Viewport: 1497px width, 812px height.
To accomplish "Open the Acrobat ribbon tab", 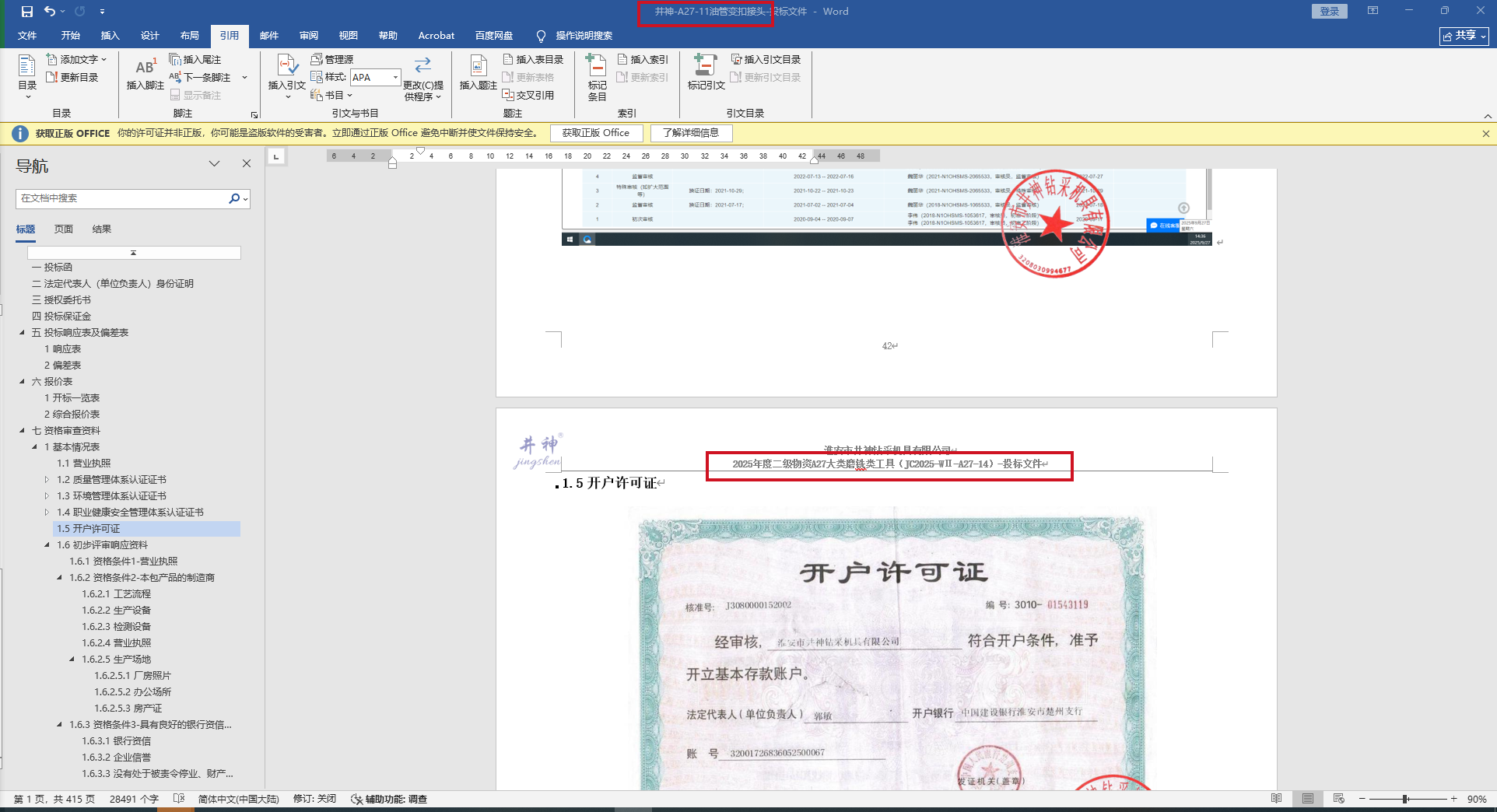I will (x=436, y=36).
